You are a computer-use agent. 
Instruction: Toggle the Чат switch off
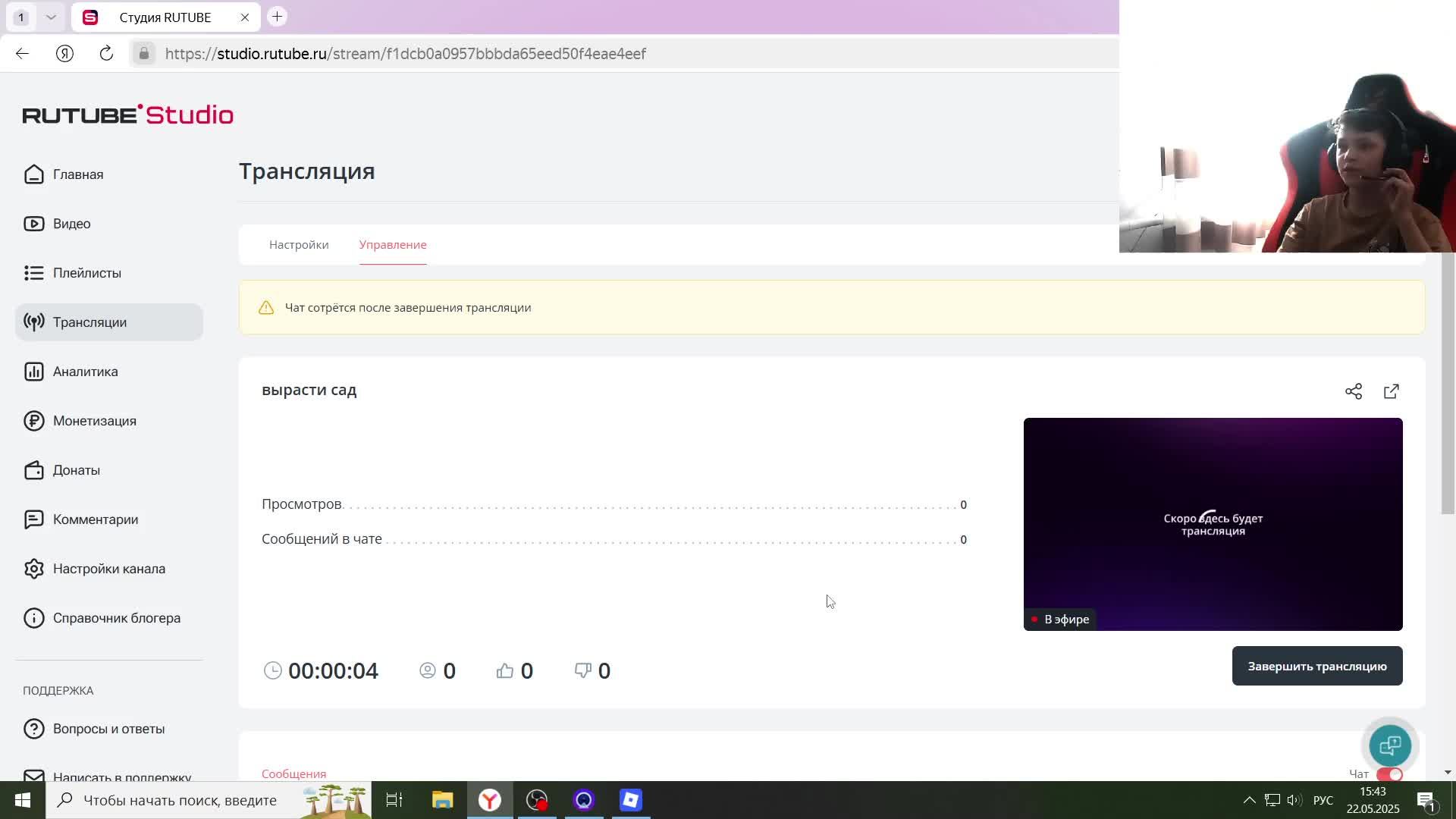(x=1389, y=774)
